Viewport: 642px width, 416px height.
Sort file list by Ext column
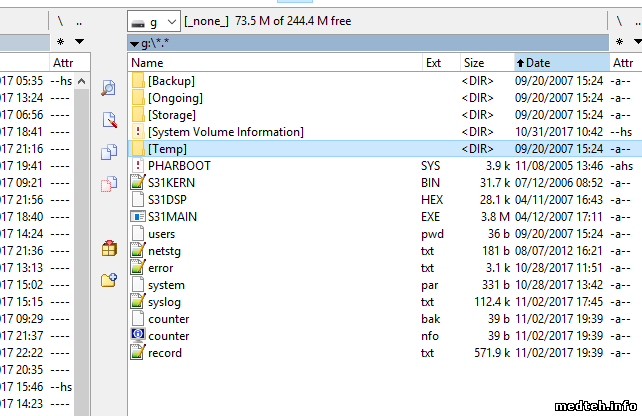[433, 63]
